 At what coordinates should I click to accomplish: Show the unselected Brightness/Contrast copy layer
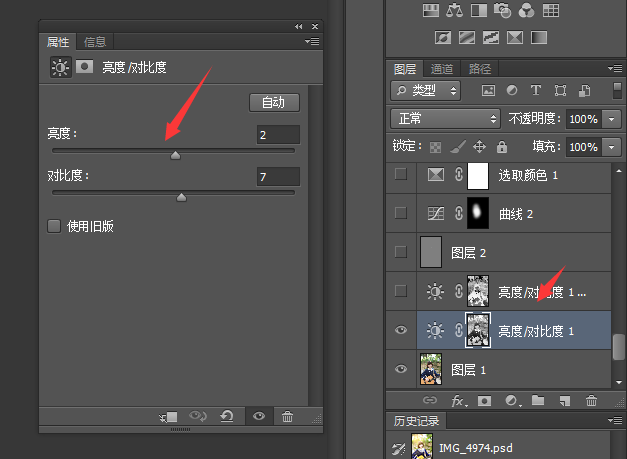[x=401, y=291]
